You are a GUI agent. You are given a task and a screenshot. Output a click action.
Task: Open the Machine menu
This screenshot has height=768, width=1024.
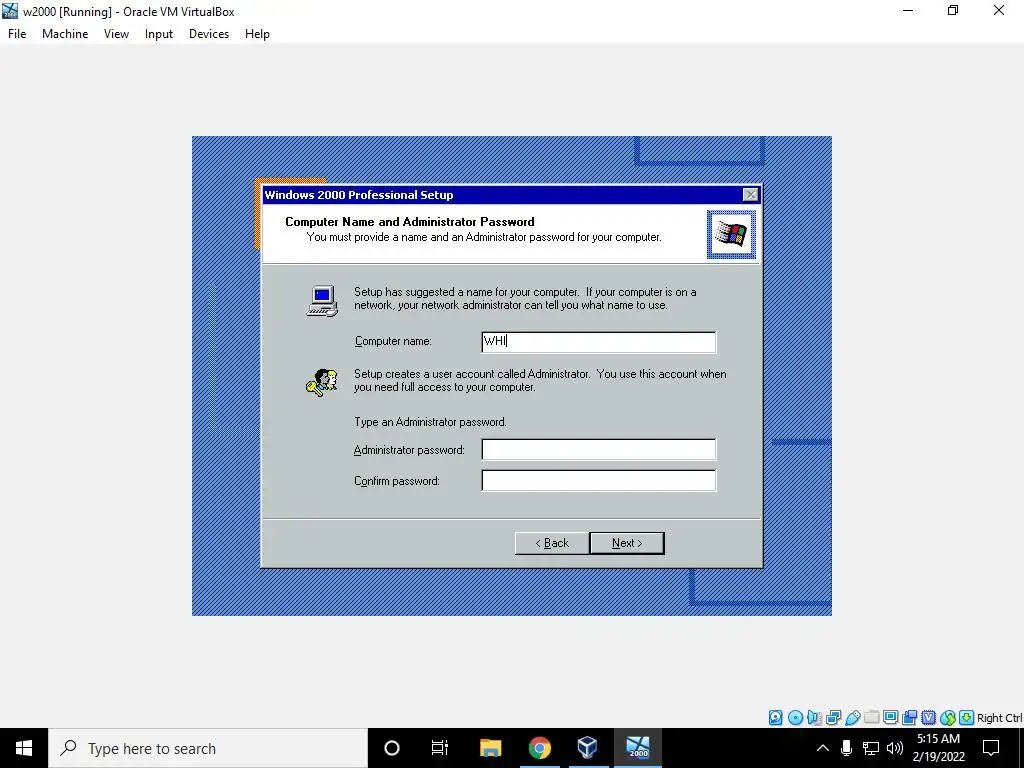(65, 34)
